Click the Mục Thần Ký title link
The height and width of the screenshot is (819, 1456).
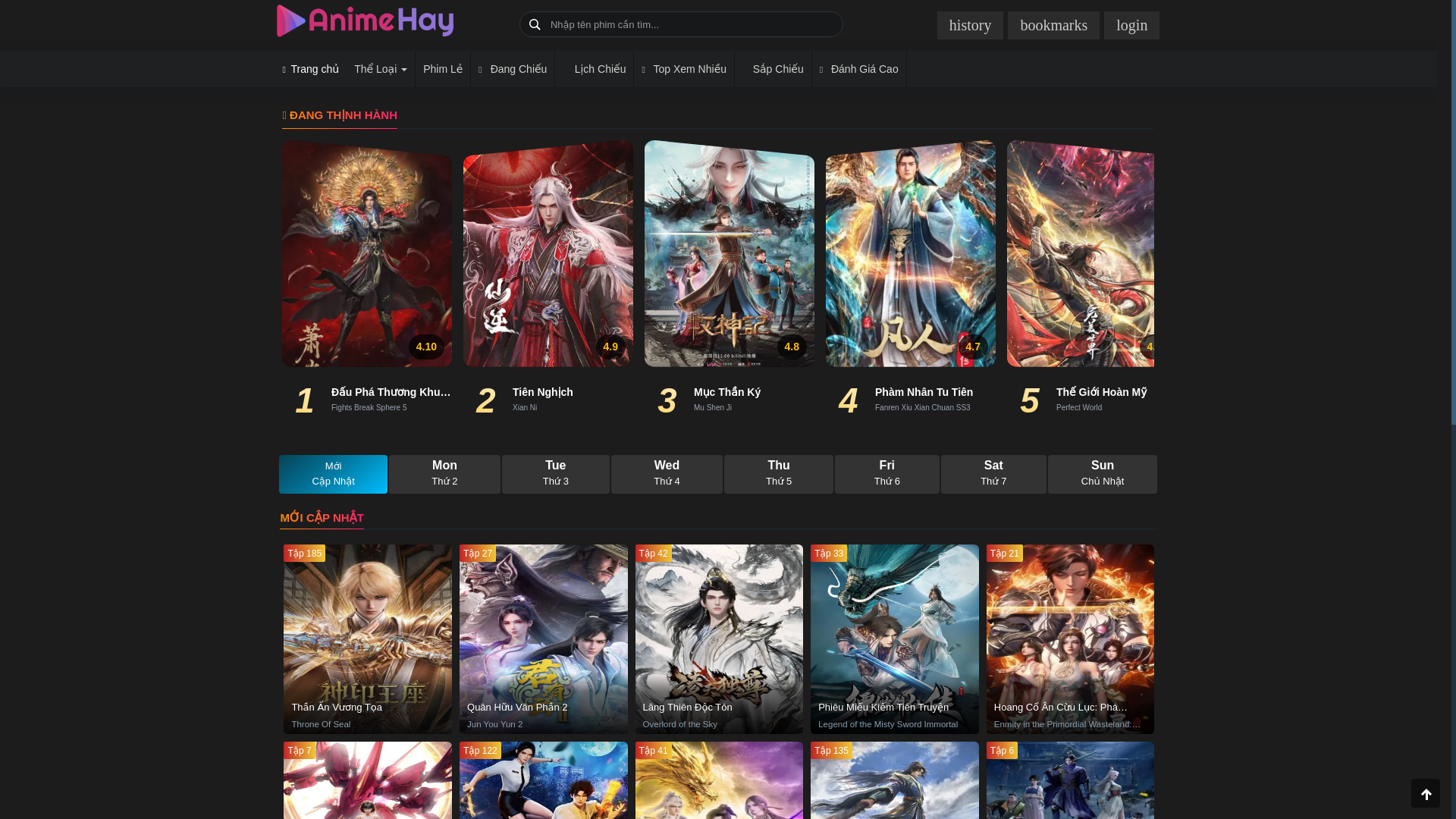727,392
